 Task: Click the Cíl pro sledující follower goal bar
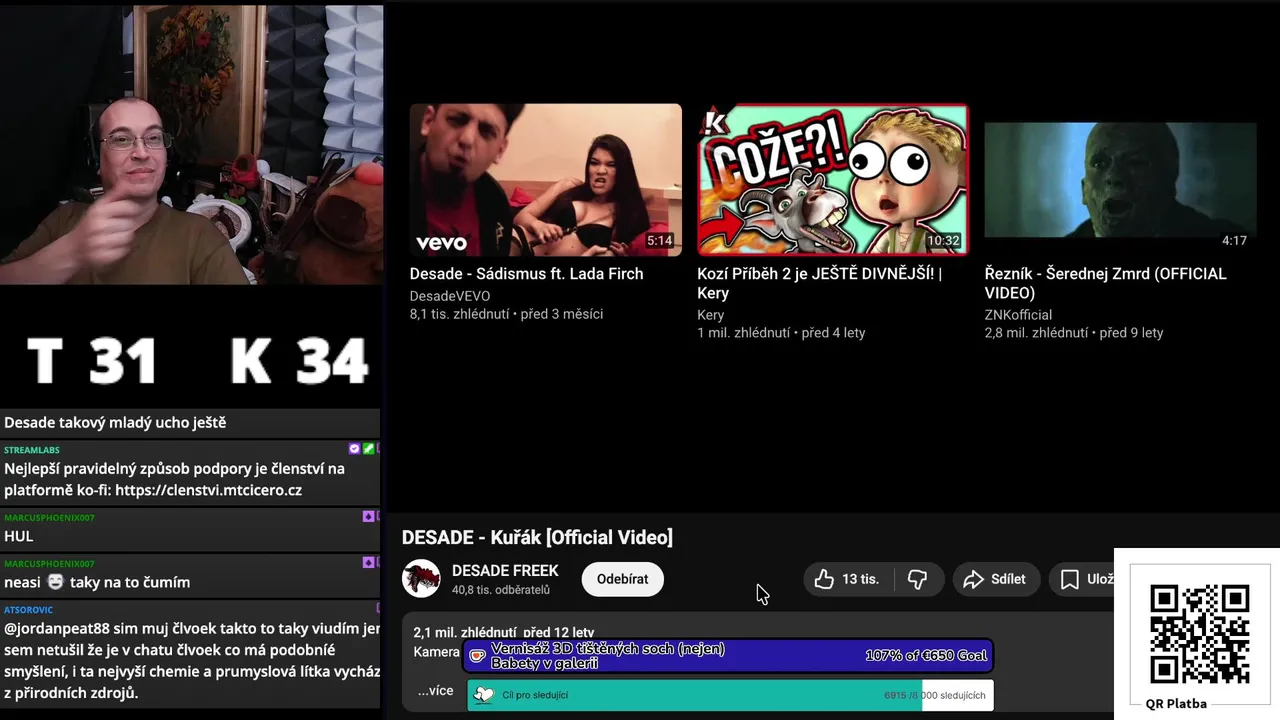[x=730, y=695]
